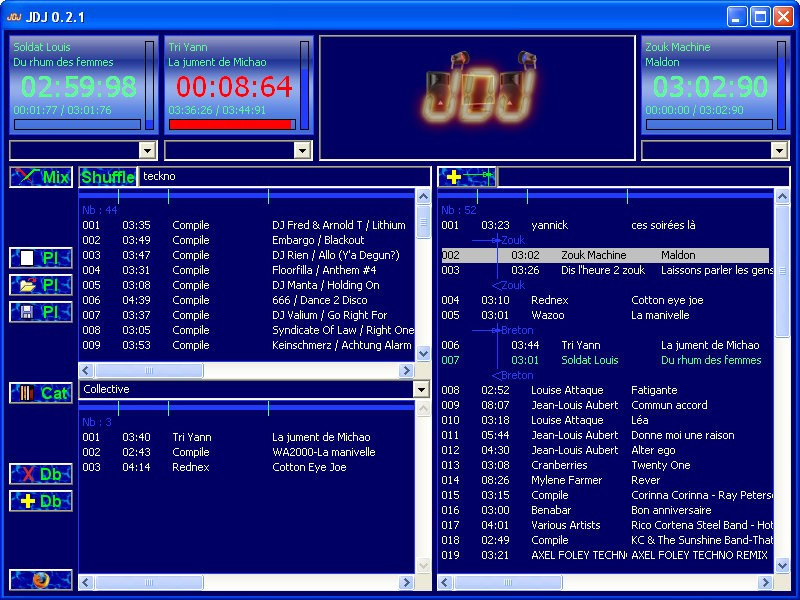Click Tri Yann deck vertical volume bar
This screenshot has height=600, width=800.
point(305,85)
